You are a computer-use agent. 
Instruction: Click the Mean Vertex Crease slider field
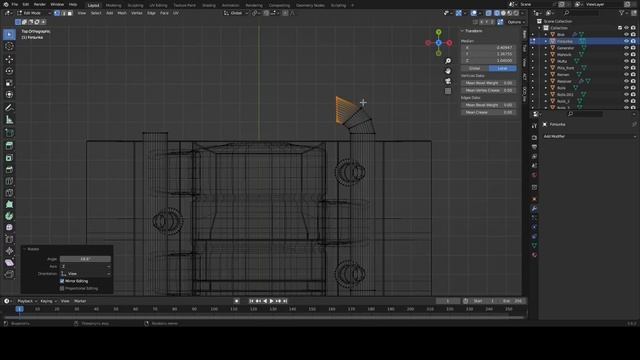[489, 91]
